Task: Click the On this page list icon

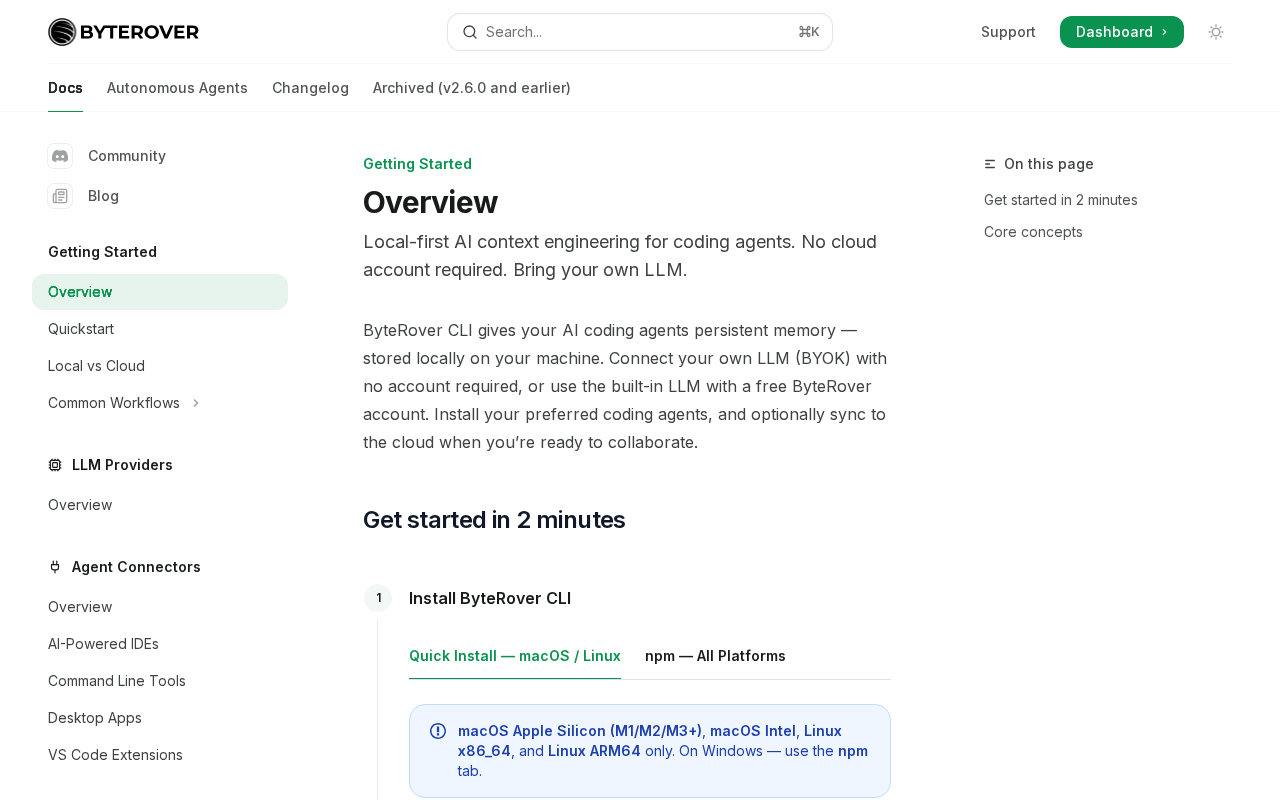Action: (x=990, y=164)
